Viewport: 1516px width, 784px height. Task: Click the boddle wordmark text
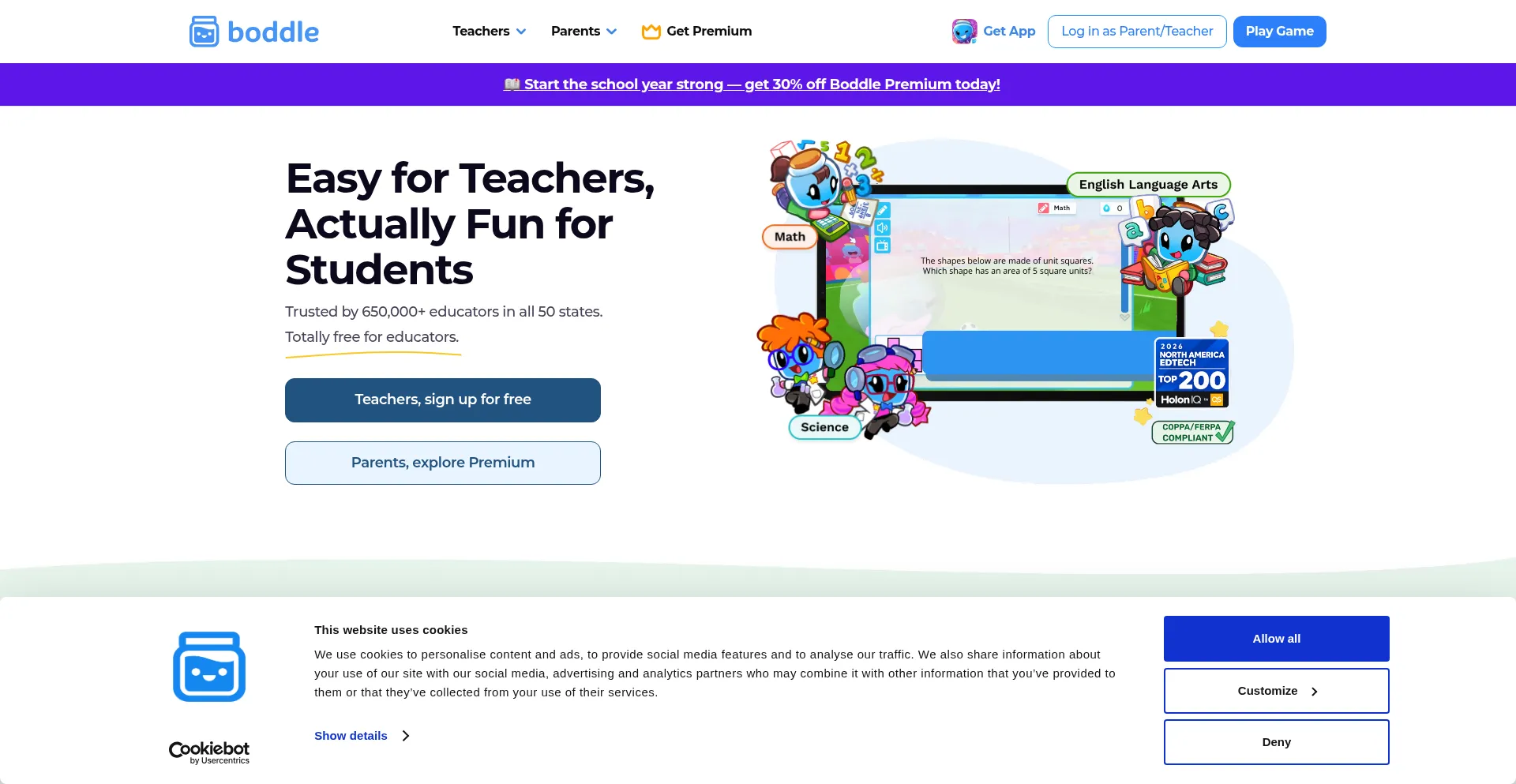point(273,32)
